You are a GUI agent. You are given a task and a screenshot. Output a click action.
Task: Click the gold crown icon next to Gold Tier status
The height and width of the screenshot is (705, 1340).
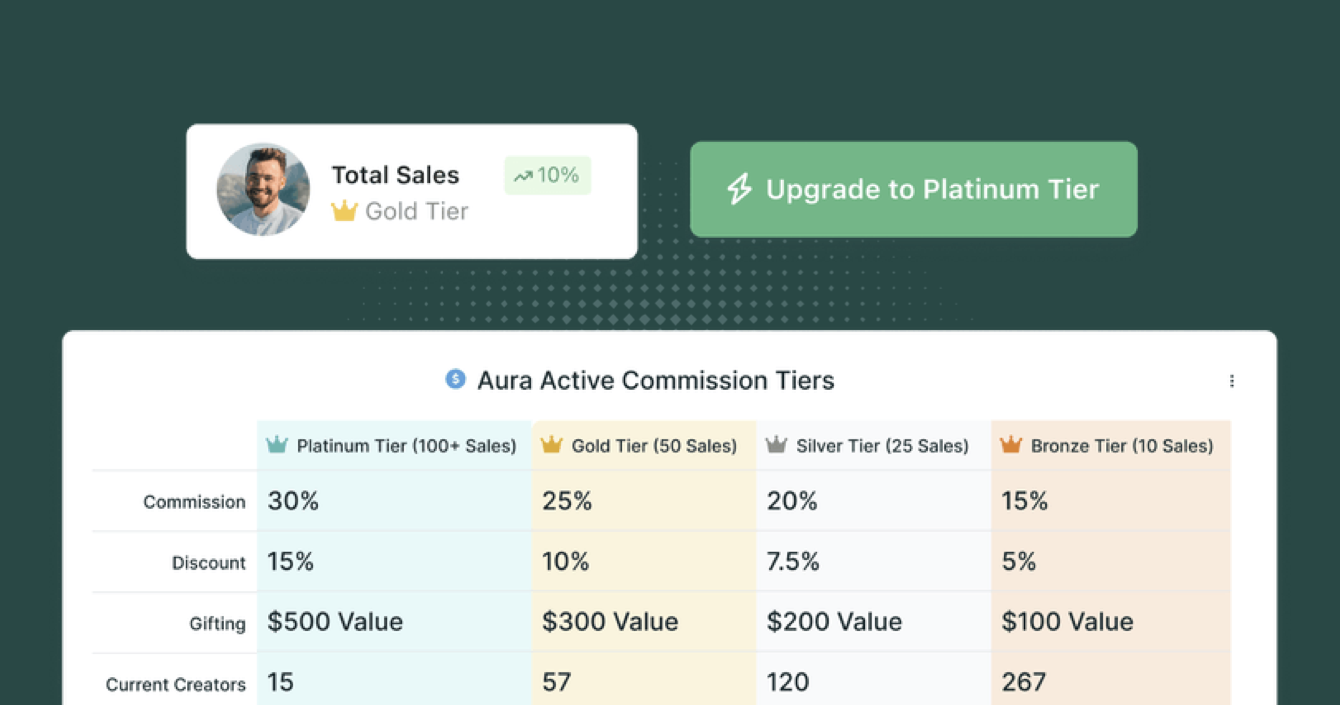(345, 211)
